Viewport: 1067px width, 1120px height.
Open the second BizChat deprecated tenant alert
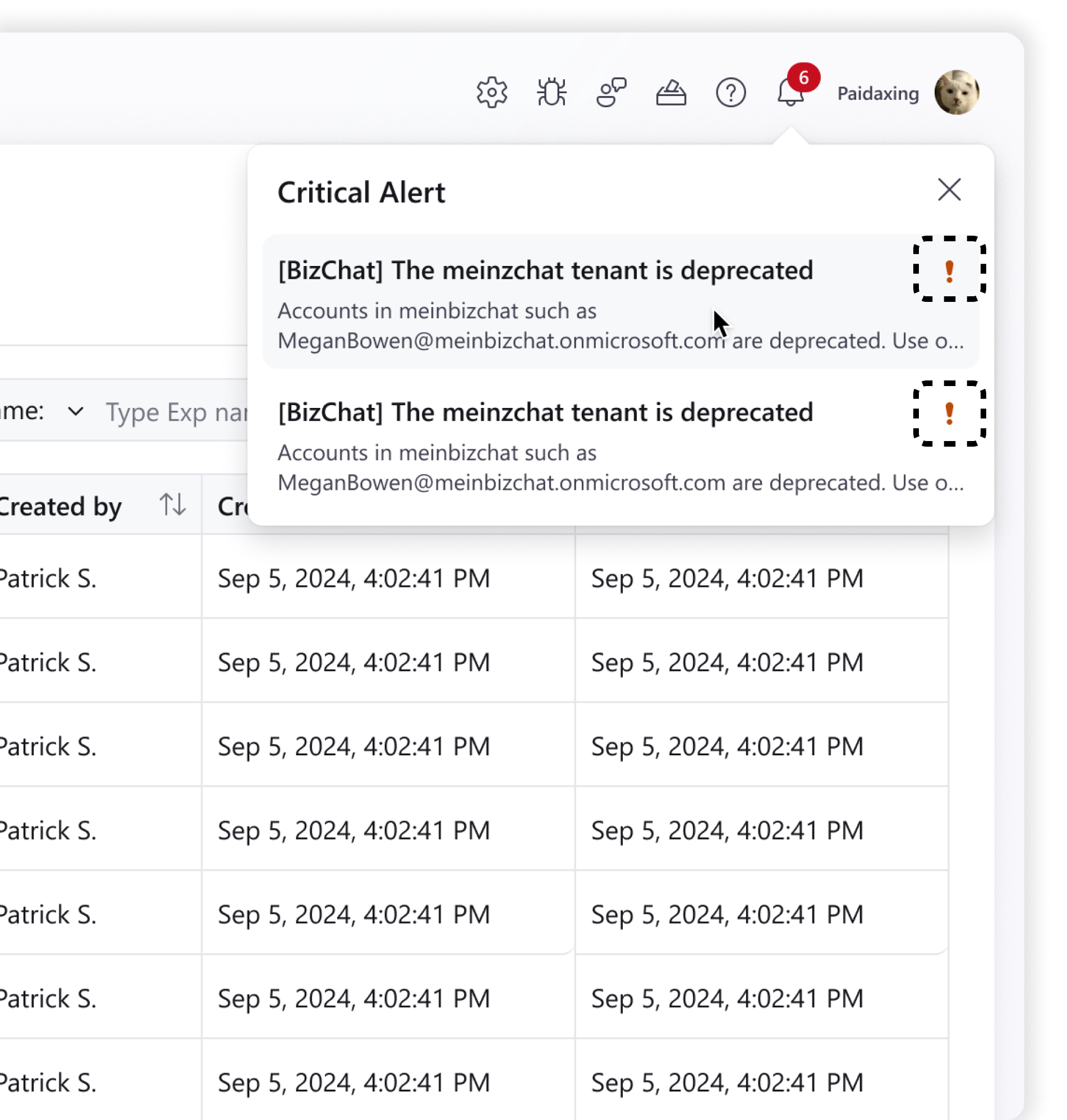point(545,413)
